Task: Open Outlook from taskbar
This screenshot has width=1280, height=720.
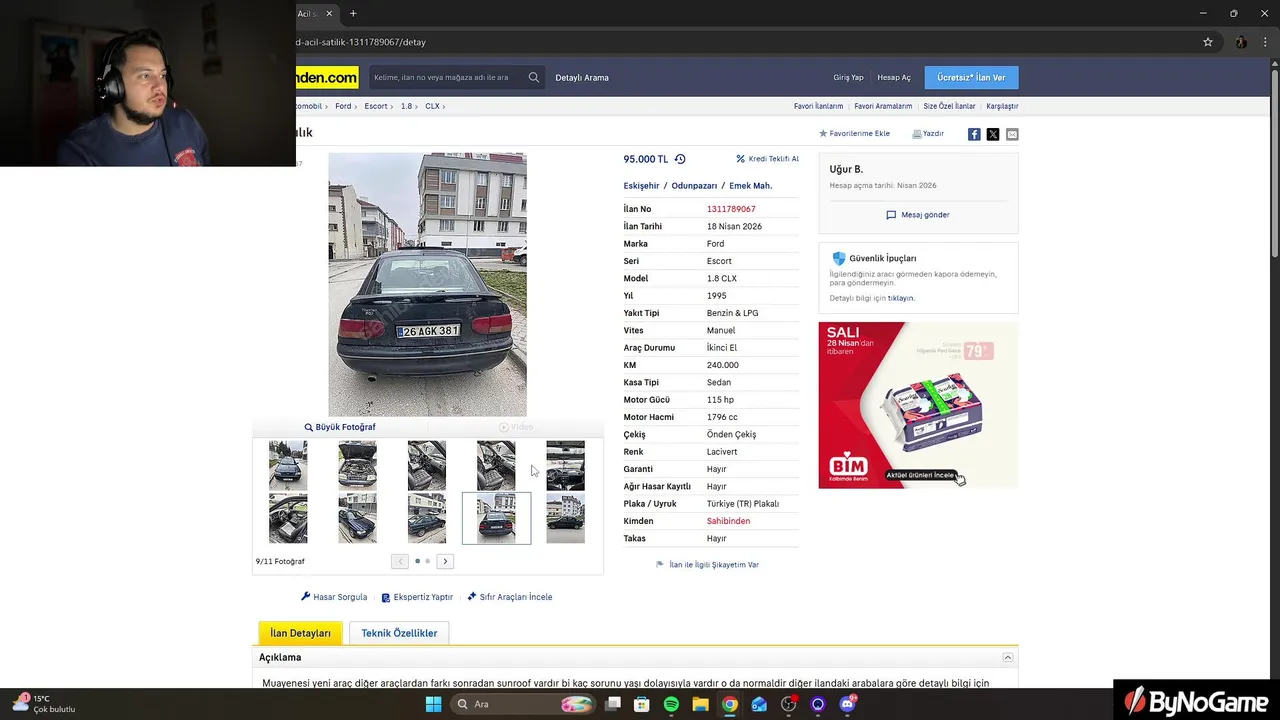Action: click(759, 704)
